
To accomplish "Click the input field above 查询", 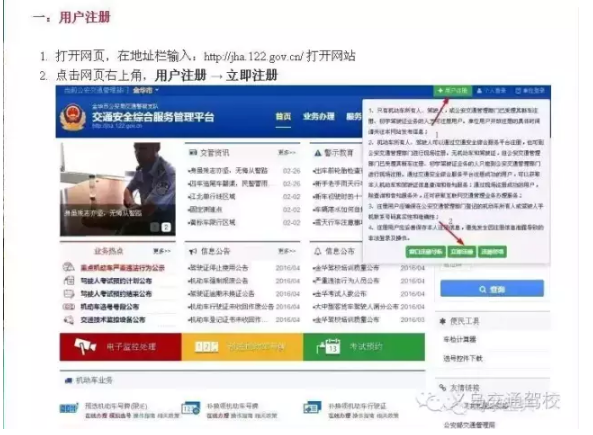I will coord(456,266).
